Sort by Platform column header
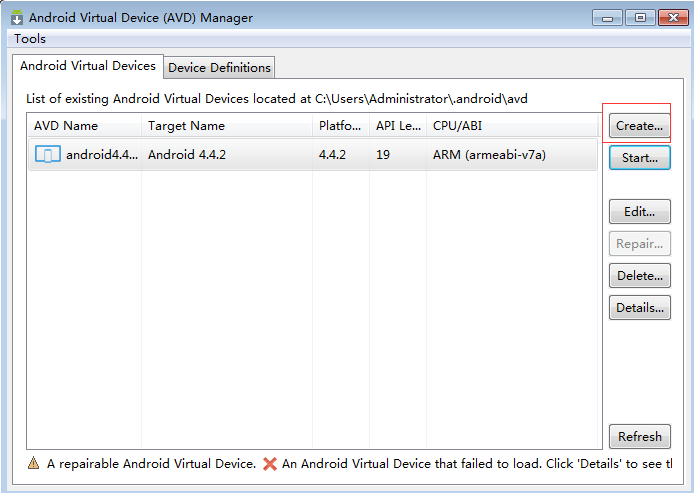 coord(341,126)
